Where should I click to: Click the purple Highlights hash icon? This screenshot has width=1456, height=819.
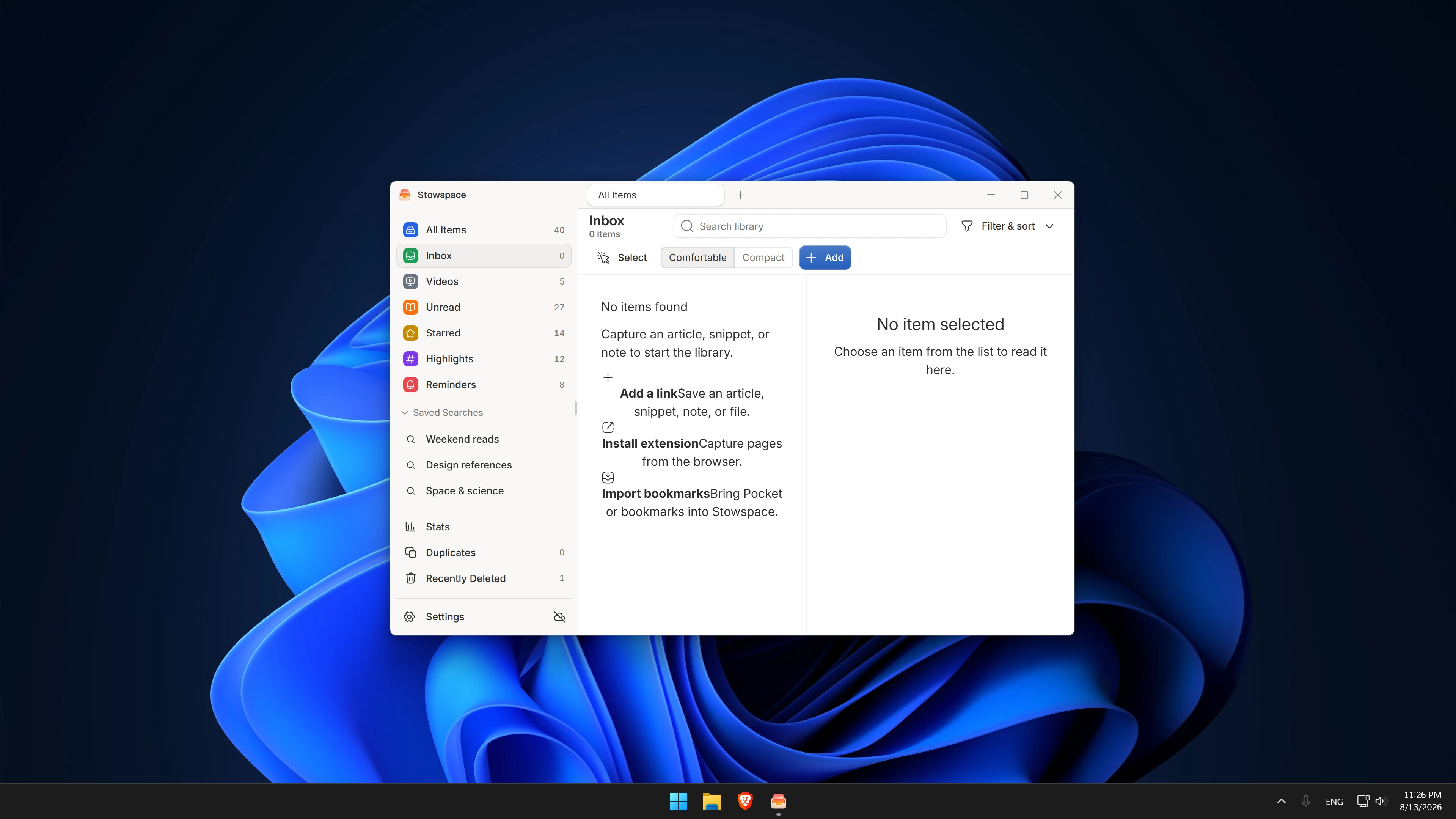tap(410, 359)
